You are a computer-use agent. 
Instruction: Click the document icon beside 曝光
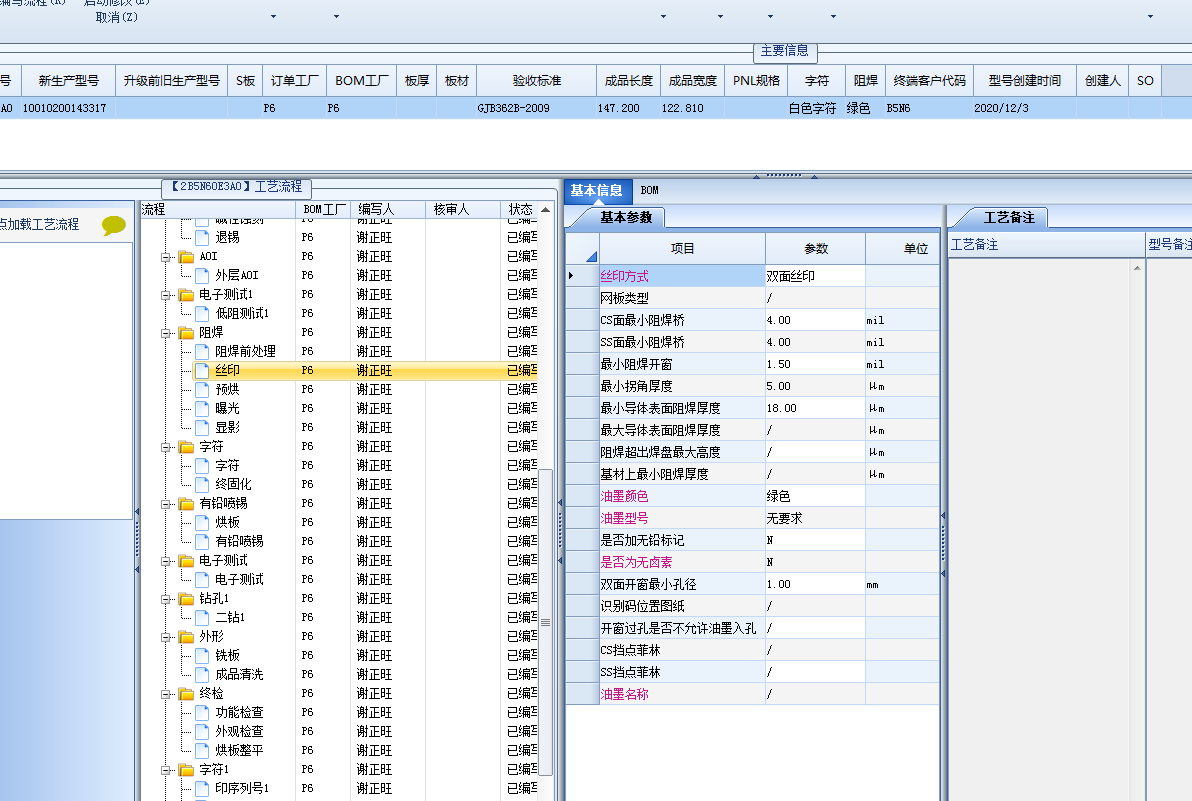[202, 408]
